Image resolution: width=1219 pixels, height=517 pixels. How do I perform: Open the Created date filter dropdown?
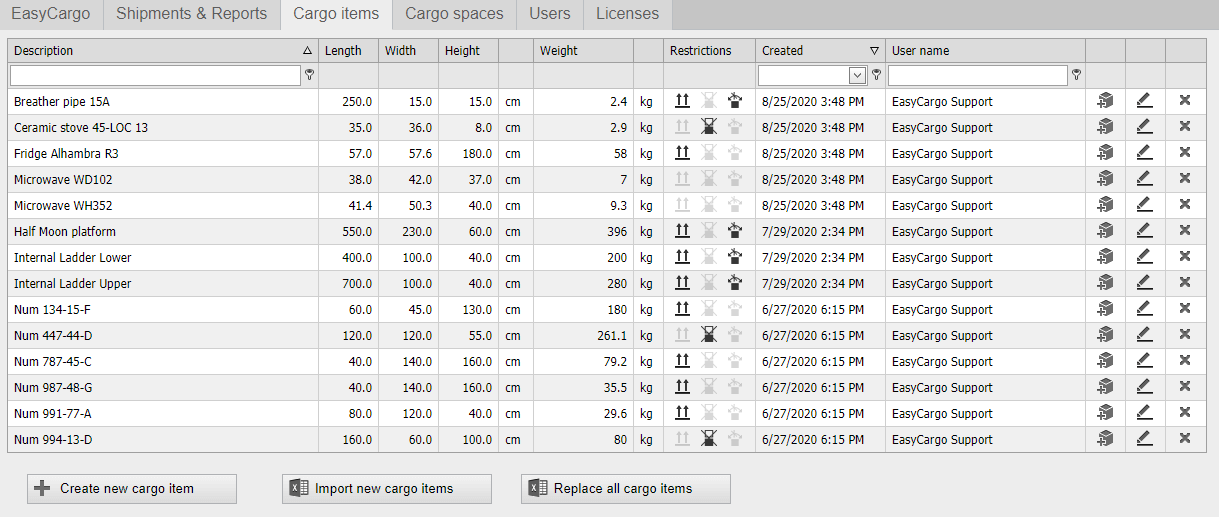tap(857, 75)
